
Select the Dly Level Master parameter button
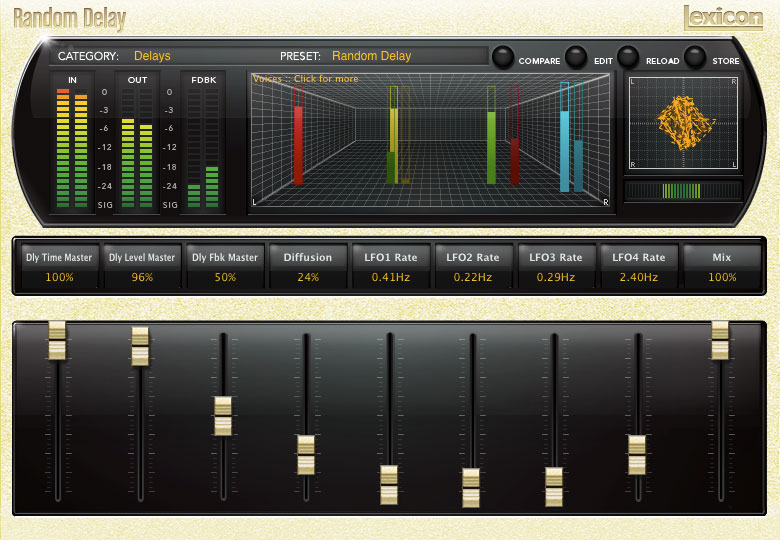point(142,266)
